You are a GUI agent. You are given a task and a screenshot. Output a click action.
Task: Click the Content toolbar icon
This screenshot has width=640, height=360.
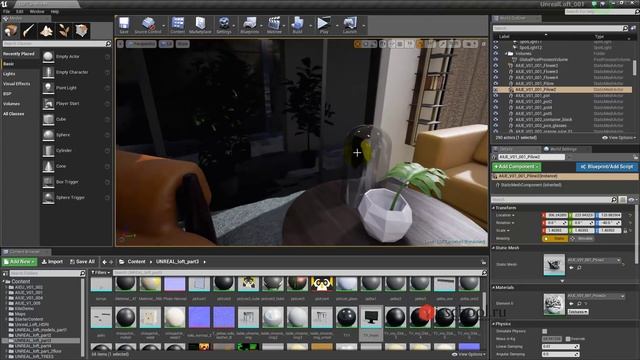178,24
